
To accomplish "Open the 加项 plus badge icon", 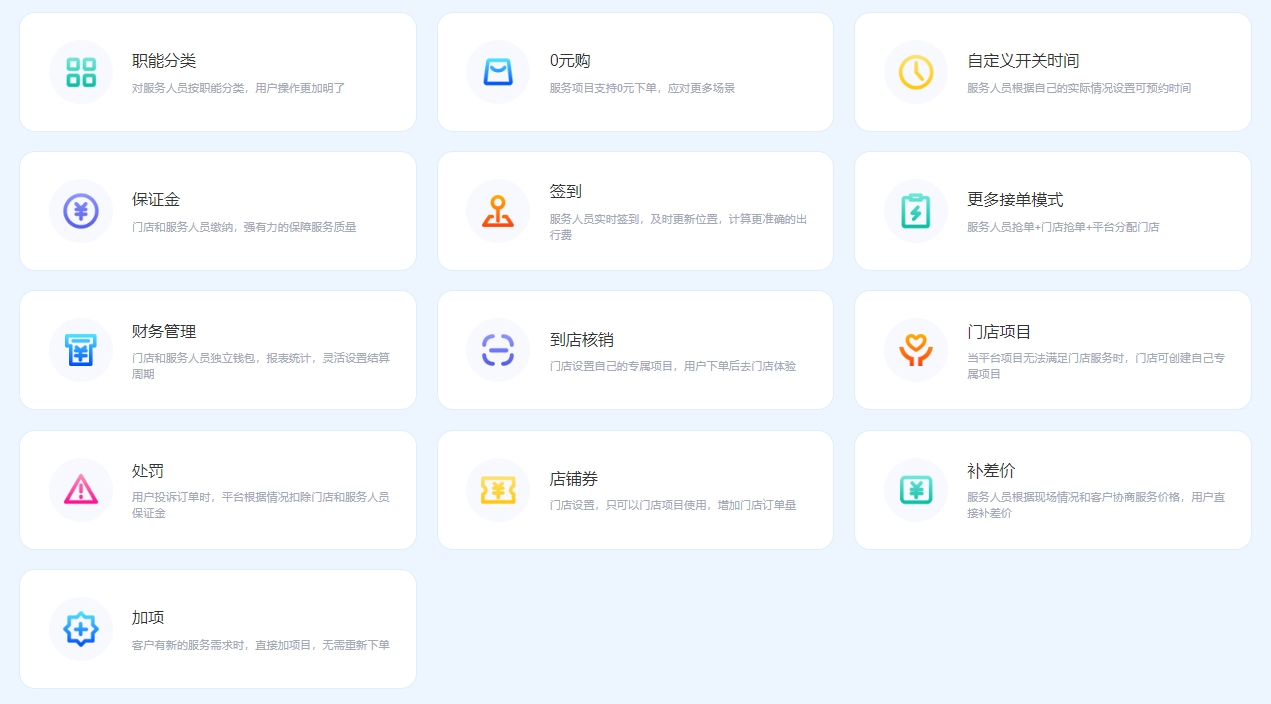I will pos(81,629).
